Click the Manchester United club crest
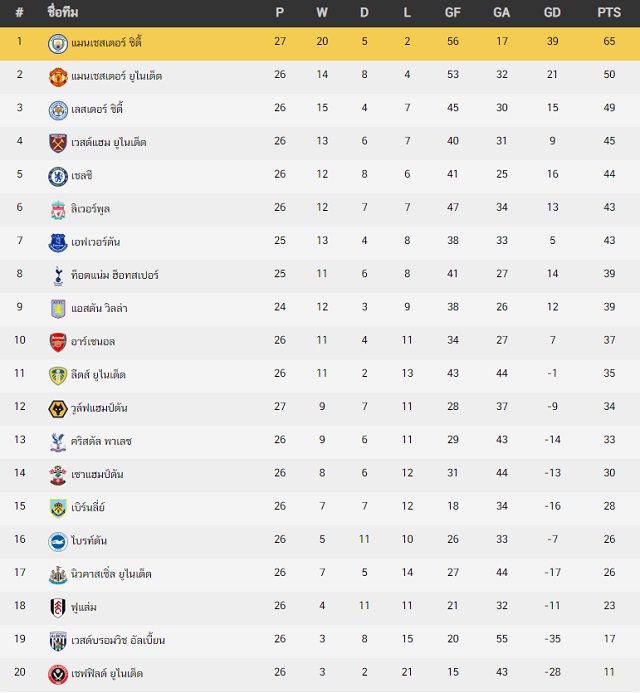 pos(57,77)
